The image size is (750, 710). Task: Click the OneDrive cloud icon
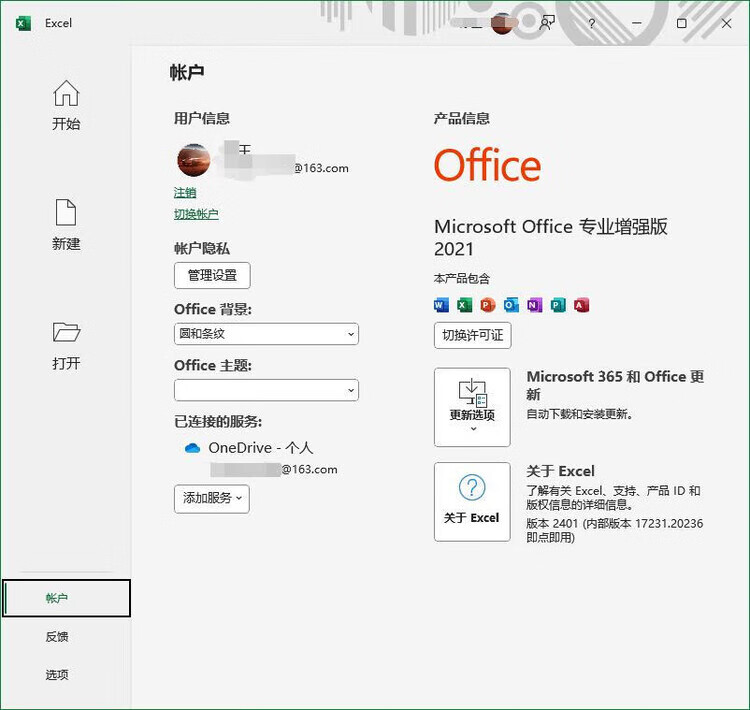point(193,448)
